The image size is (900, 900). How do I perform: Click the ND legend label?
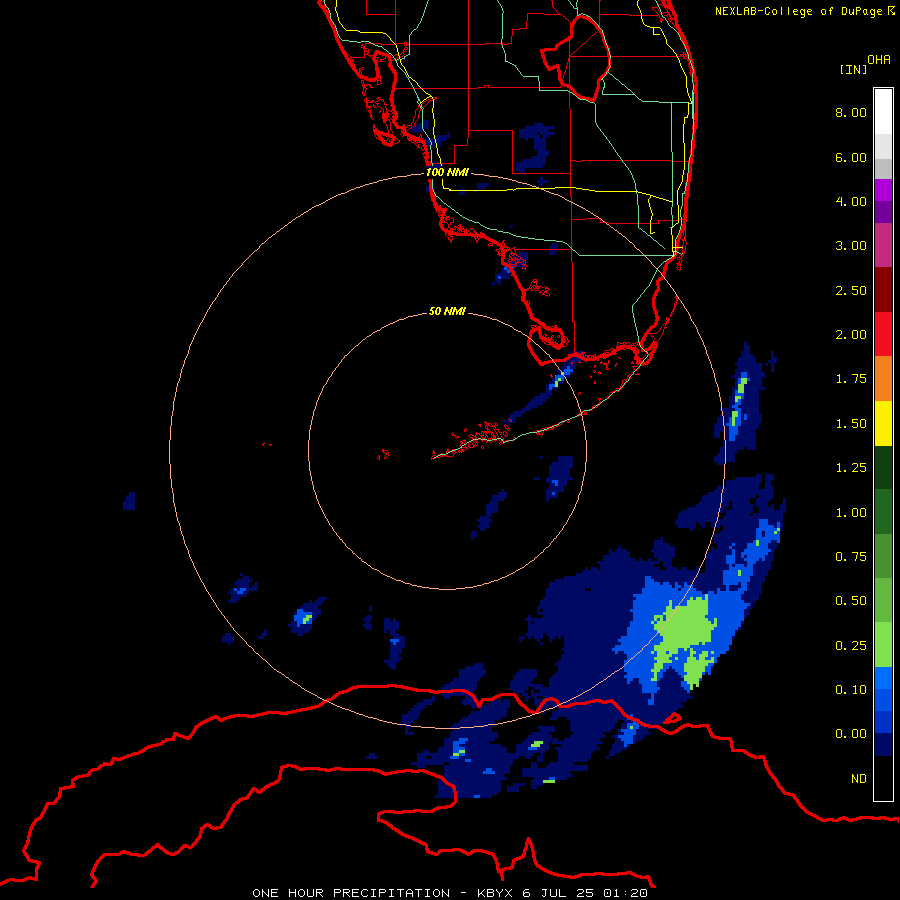click(859, 779)
